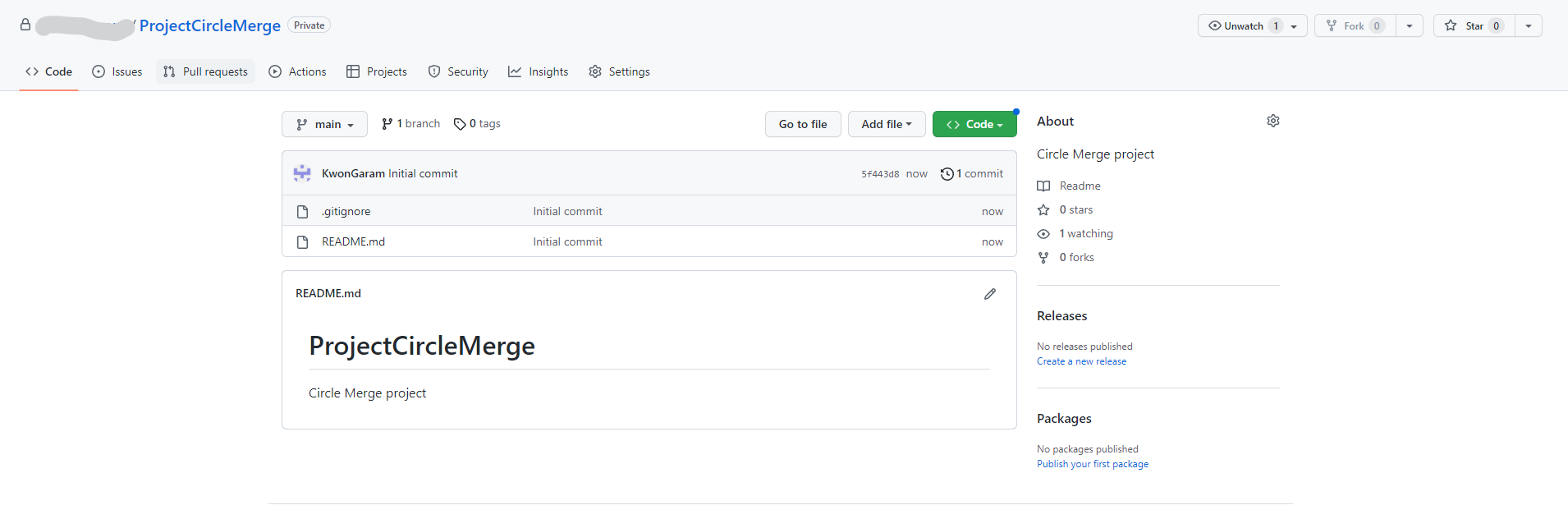
Task: Open commit hash 5f443d8
Action: 880,174
